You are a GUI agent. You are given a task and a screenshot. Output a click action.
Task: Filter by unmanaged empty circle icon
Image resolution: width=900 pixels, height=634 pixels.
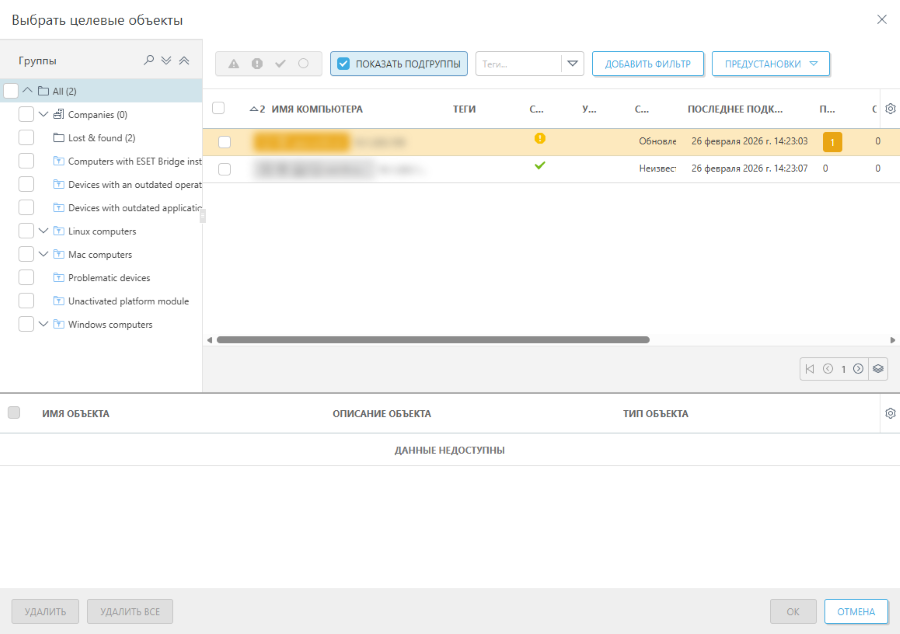303,64
